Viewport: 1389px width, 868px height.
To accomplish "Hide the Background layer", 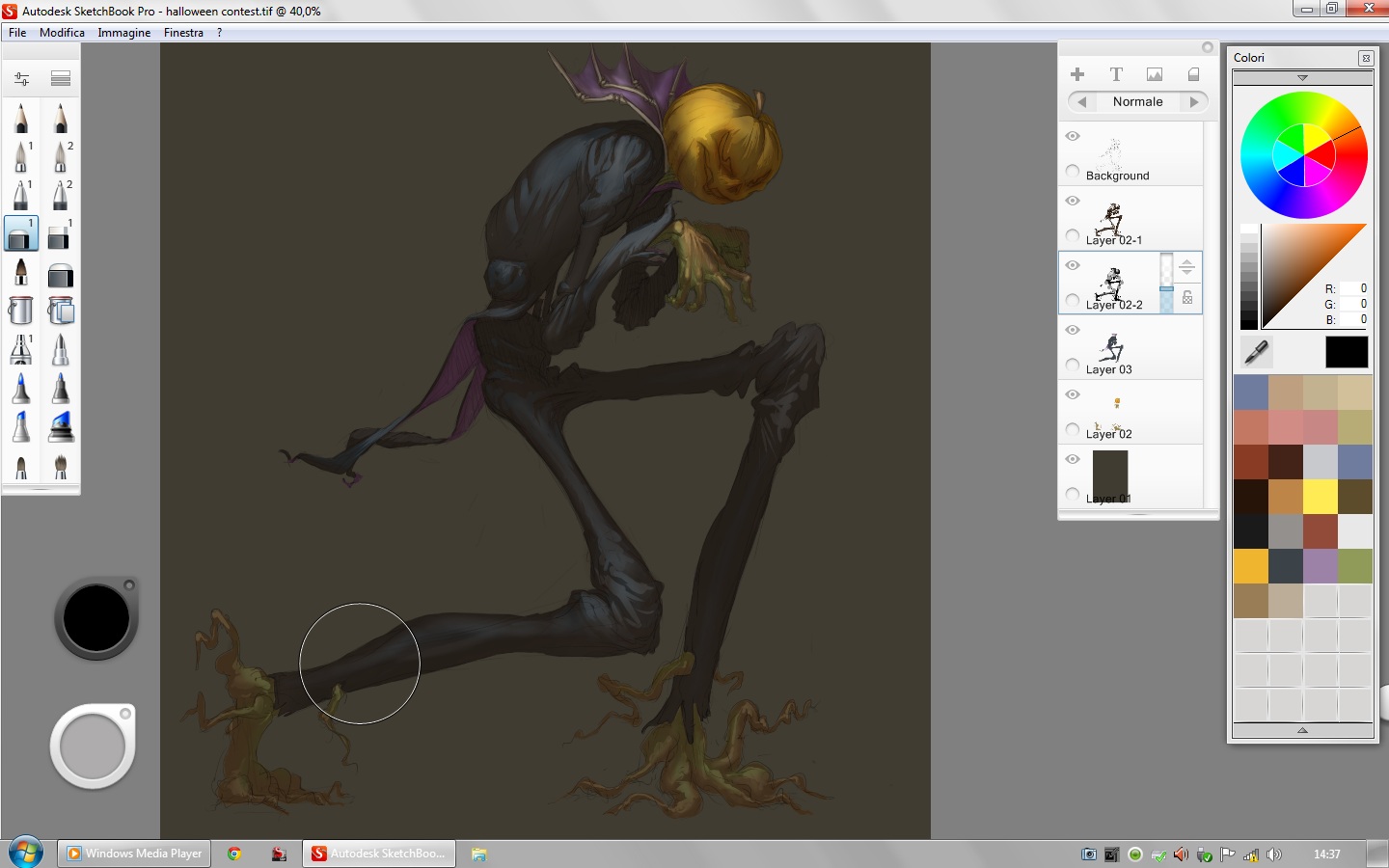I will click(1073, 136).
